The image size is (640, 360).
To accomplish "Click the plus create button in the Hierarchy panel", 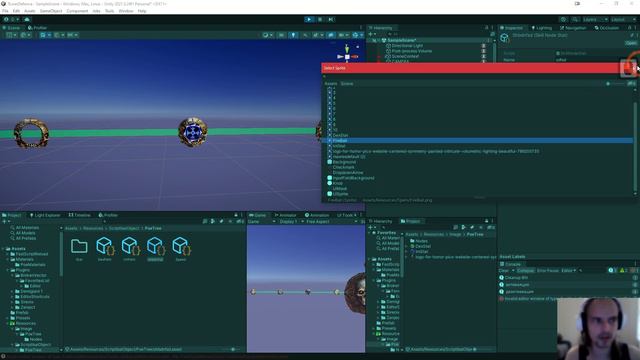I will 371,34.
